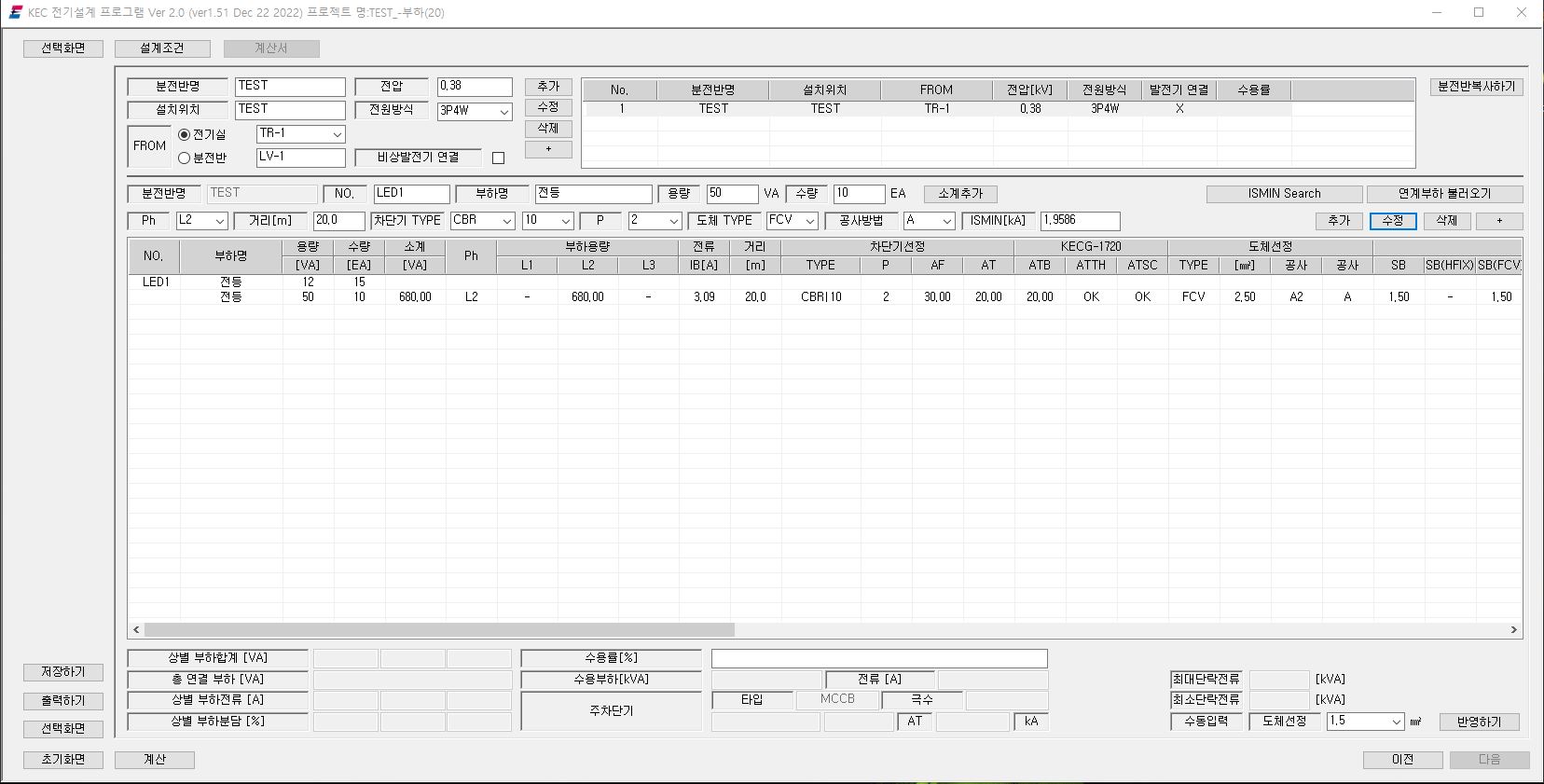Click the 680.00 소계 cell
The height and width of the screenshot is (784, 1544).
tap(415, 297)
